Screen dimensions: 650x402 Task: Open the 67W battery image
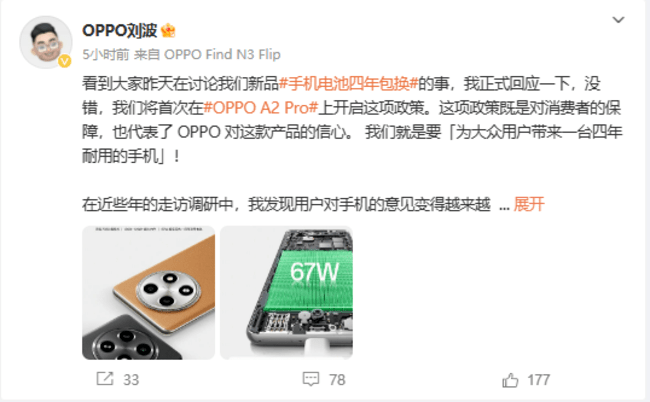pos(286,293)
